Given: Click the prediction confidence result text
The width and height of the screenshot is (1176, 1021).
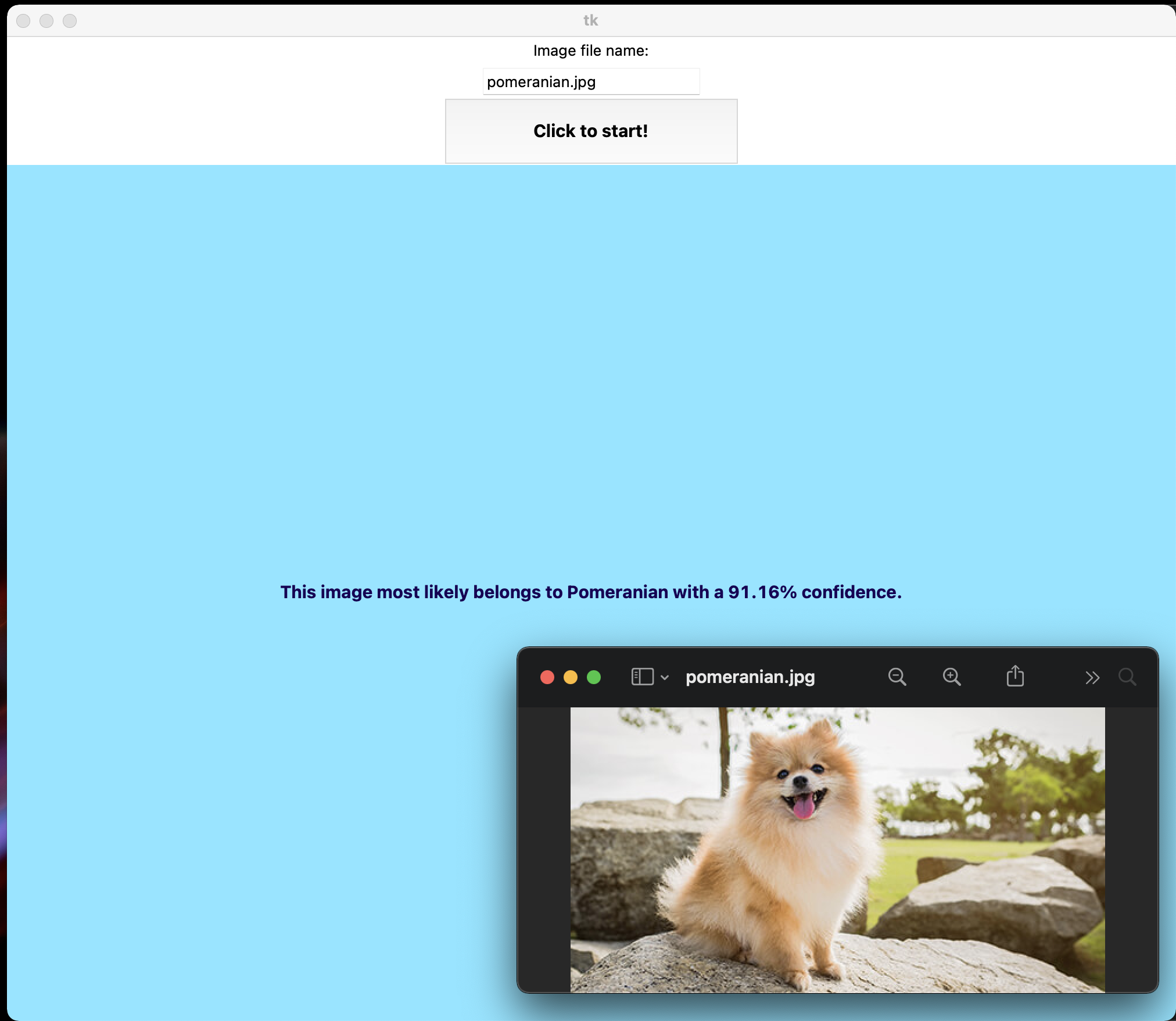Looking at the screenshot, I should pos(590,592).
